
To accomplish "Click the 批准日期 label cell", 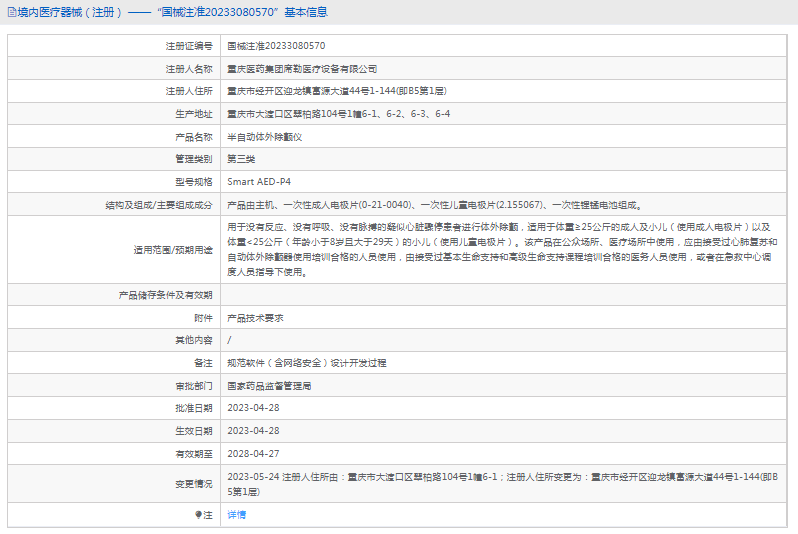I will coord(114,408).
